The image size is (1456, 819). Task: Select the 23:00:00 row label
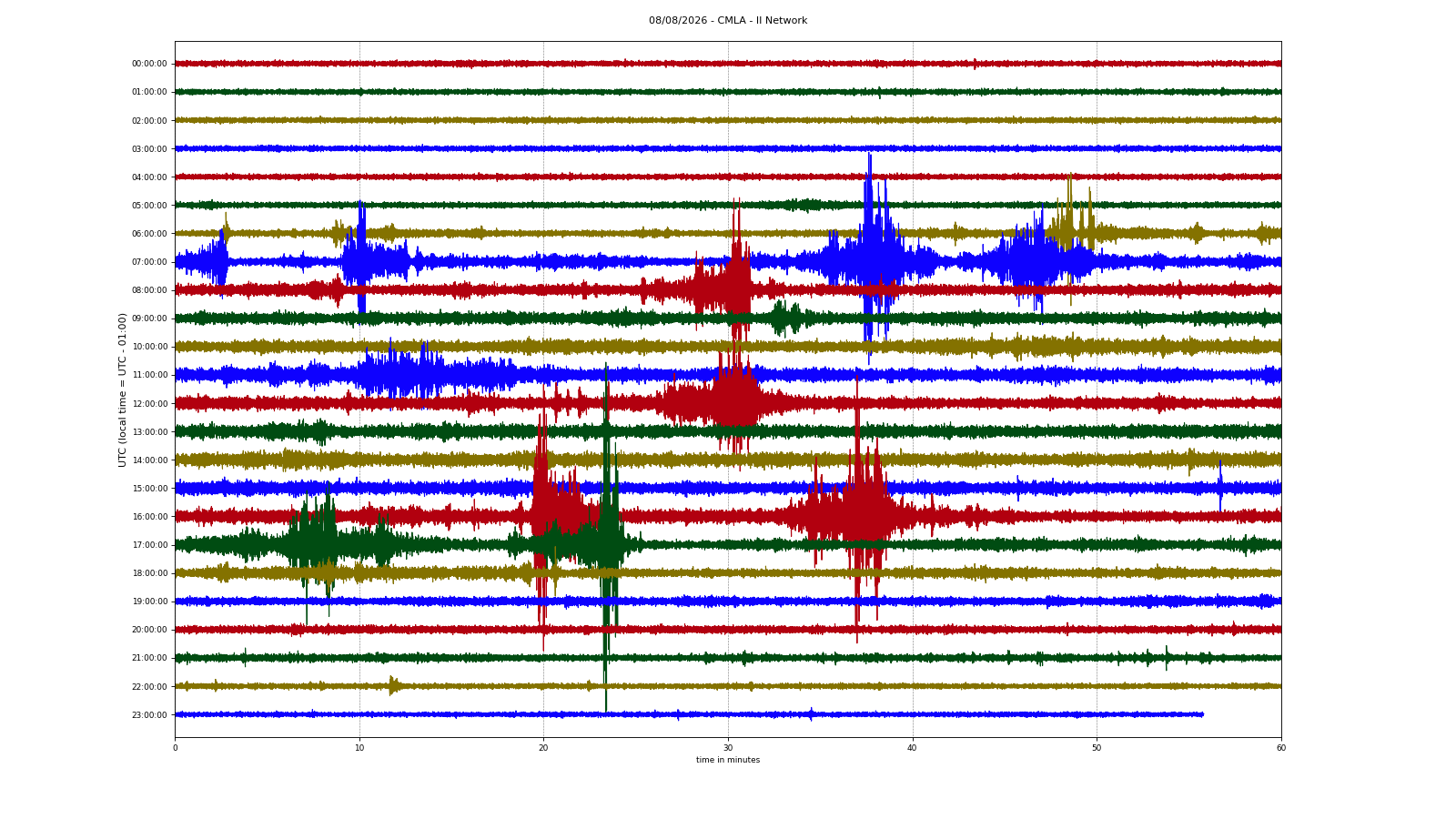click(x=149, y=714)
